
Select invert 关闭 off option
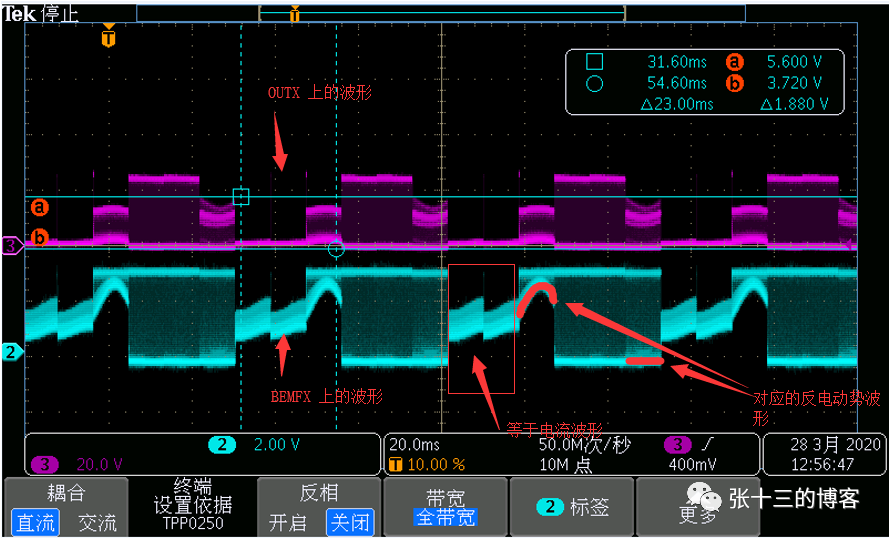tap(350, 522)
